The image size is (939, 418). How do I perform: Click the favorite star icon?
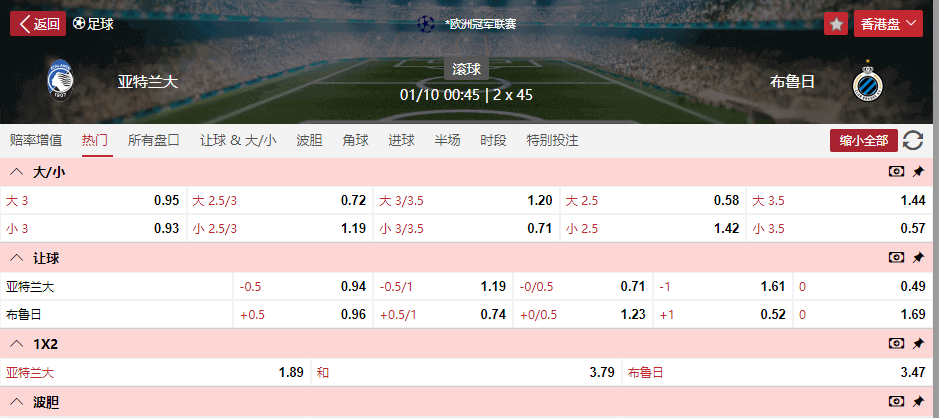(837, 24)
